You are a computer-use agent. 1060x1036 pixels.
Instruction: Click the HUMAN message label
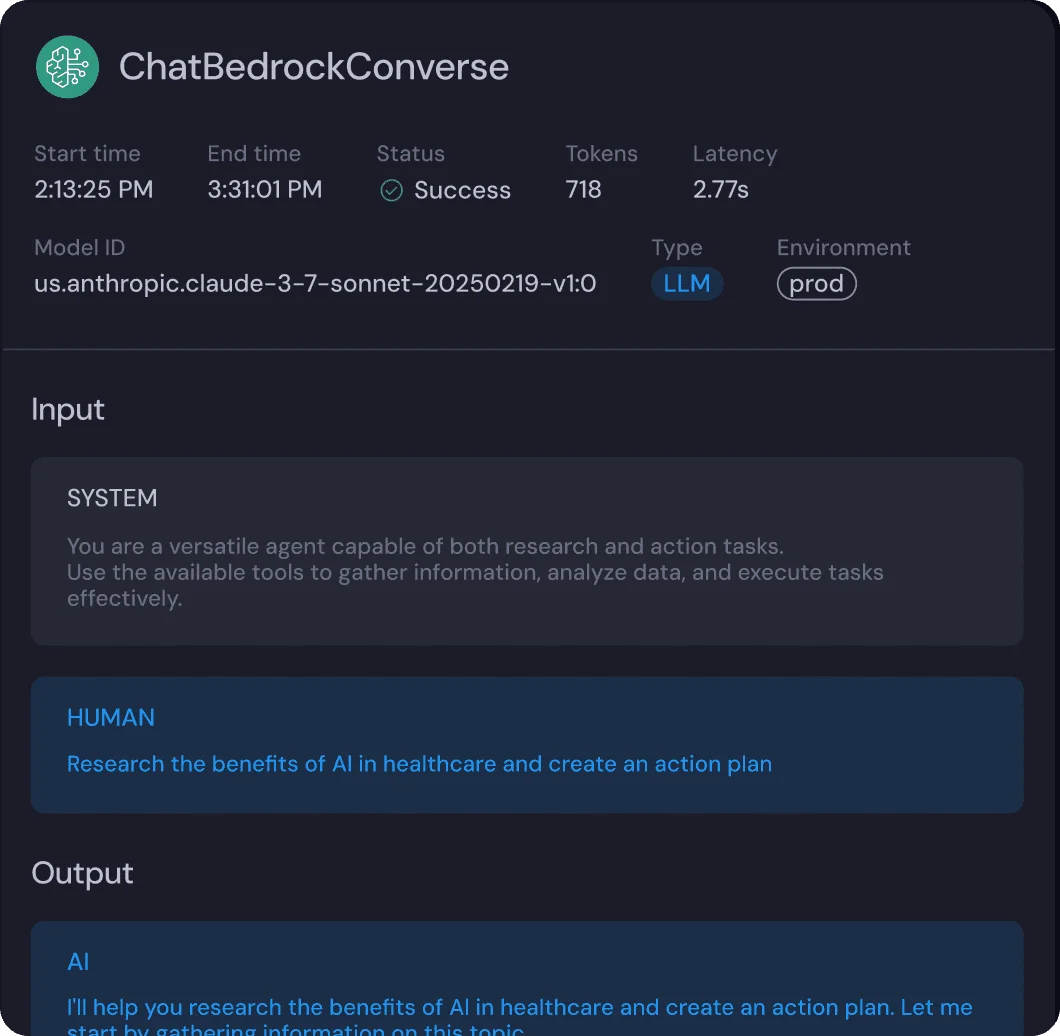click(111, 717)
